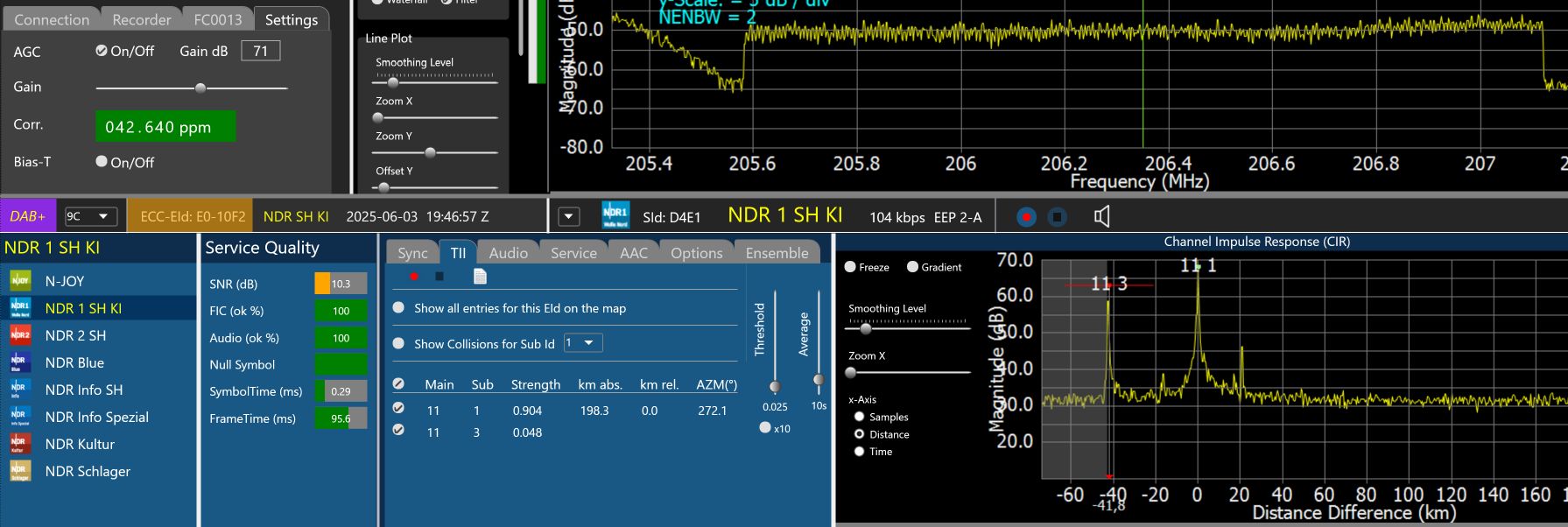Enable Bias-T On/Off option
This screenshot has width=1568, height=527.
coord(102,161)
